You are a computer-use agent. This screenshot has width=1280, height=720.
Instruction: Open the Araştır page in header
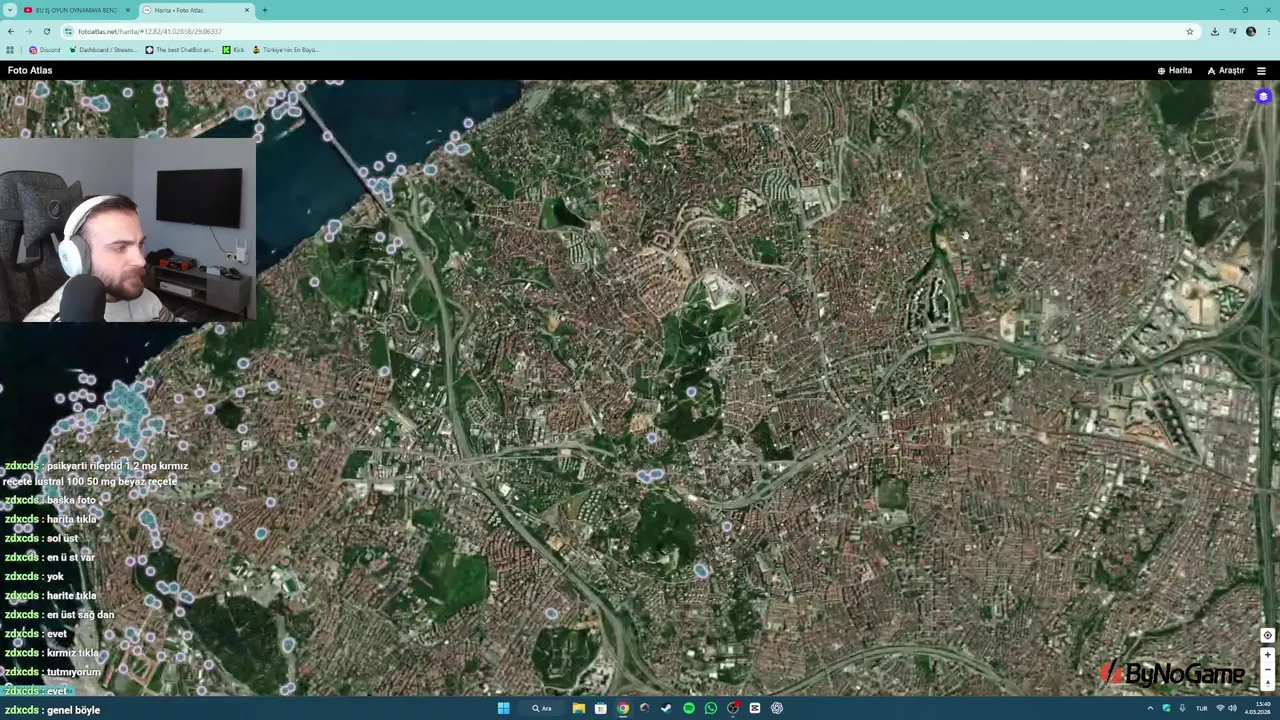[1226, 71]
